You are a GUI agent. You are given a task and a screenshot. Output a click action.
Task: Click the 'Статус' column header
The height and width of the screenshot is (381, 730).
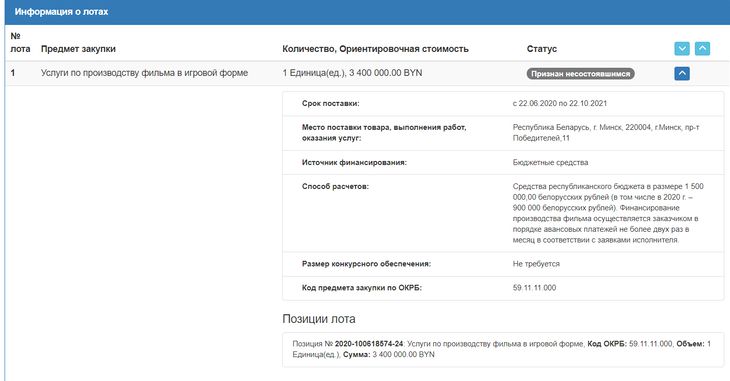(542, 49)
